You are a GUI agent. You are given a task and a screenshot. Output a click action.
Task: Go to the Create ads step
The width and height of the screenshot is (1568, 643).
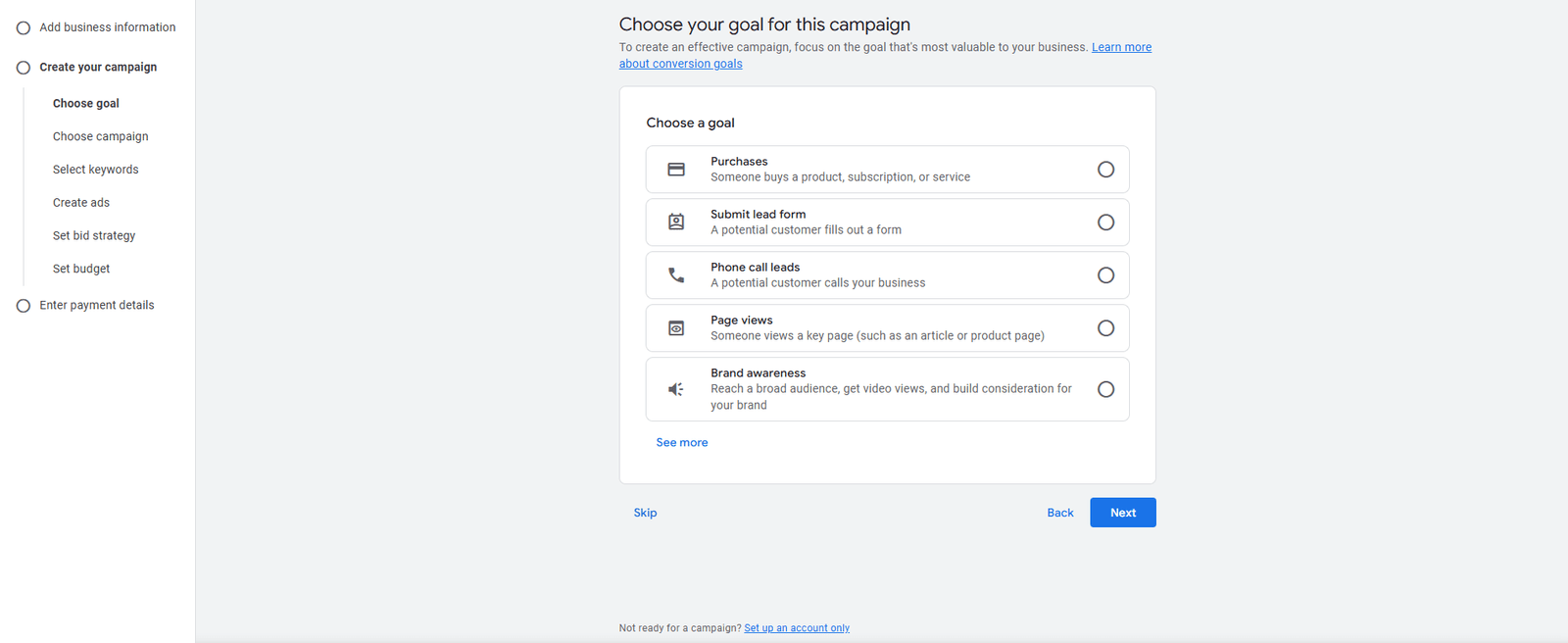tap(81, 203)
